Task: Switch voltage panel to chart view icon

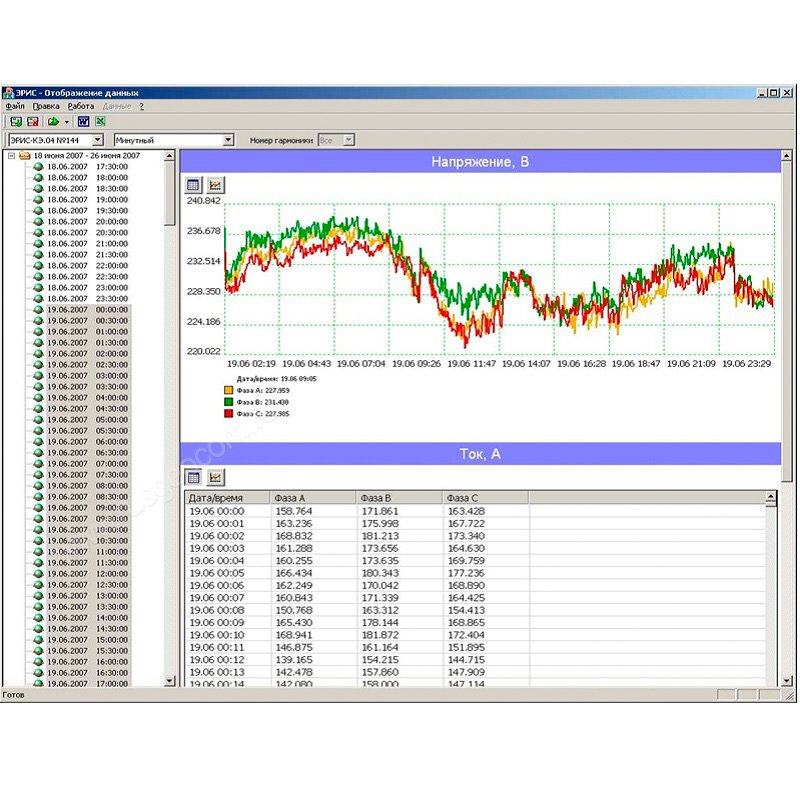Action: click(x=216, y=185)
